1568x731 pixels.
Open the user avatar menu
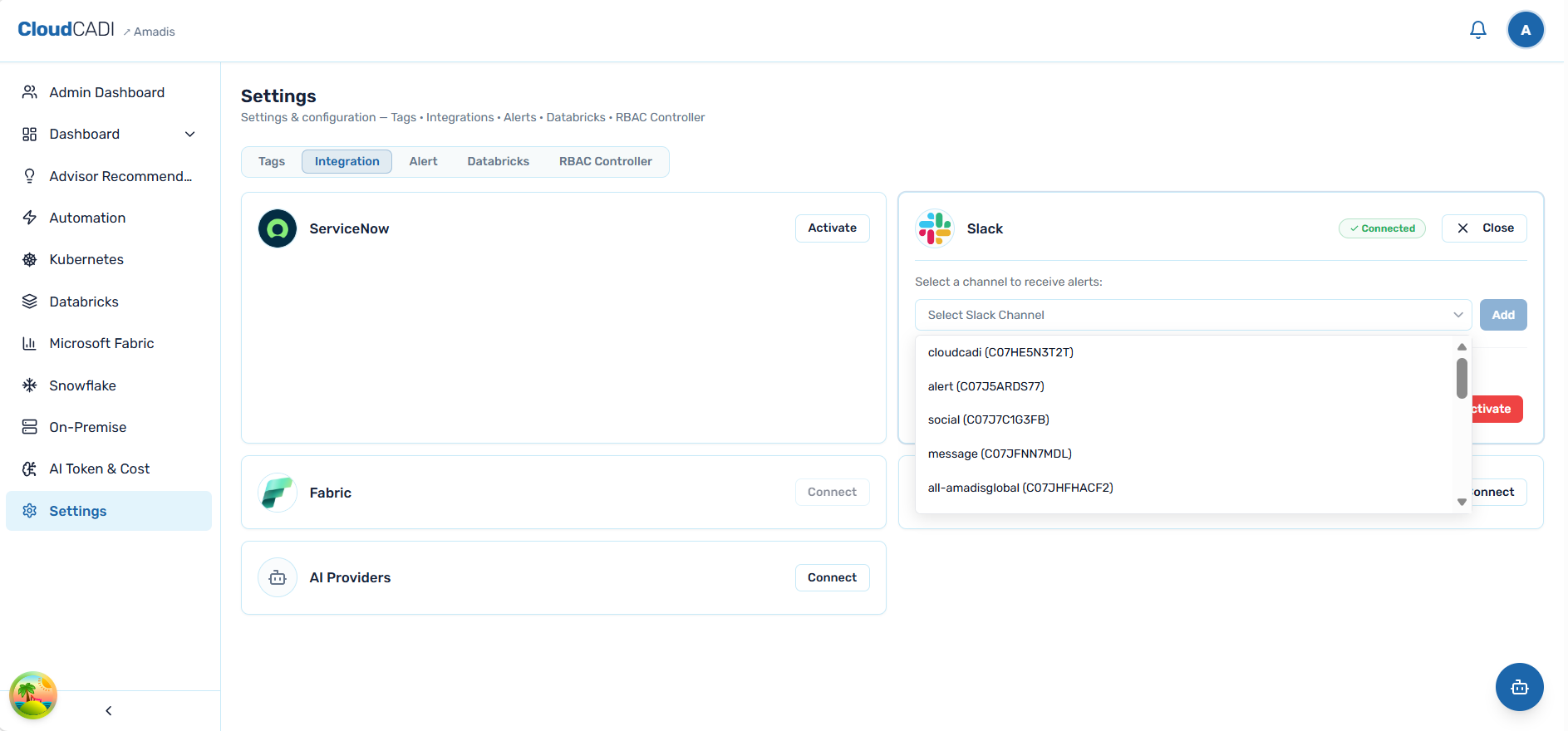(1526, 30)
